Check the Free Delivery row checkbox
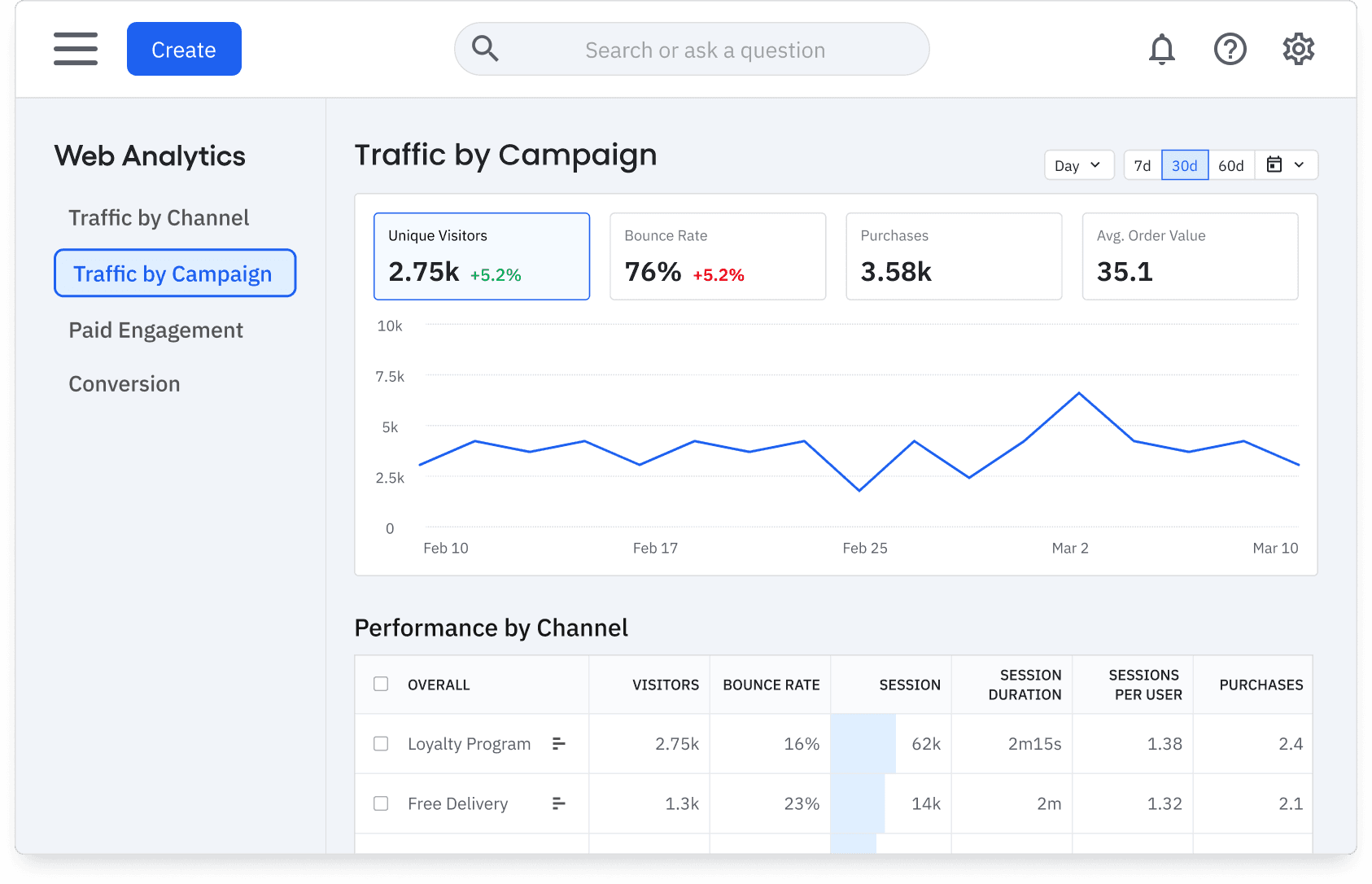This screenshot has height=884, width=1372. [381, 803]
